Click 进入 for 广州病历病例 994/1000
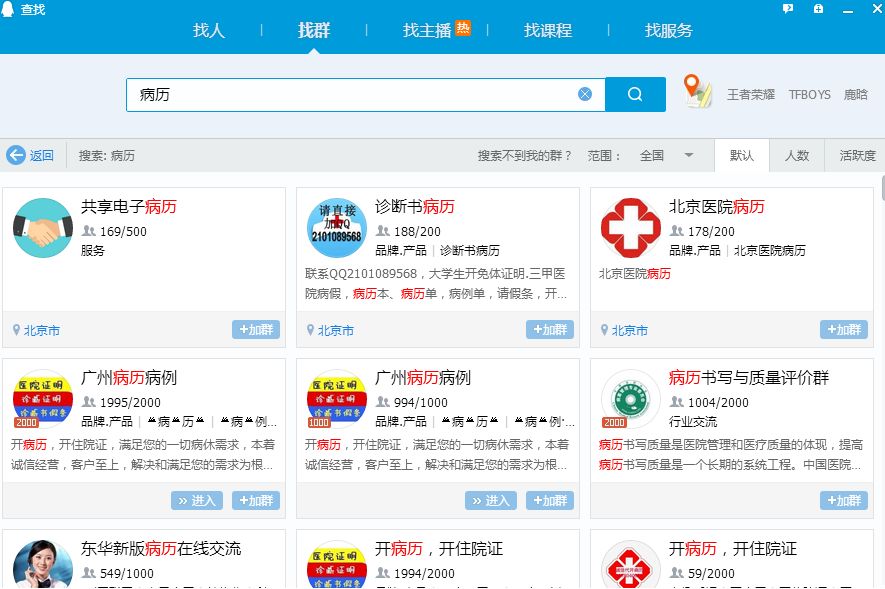This screenshot has height=589, width=885. pyautogui.click(x=490, y=500)
